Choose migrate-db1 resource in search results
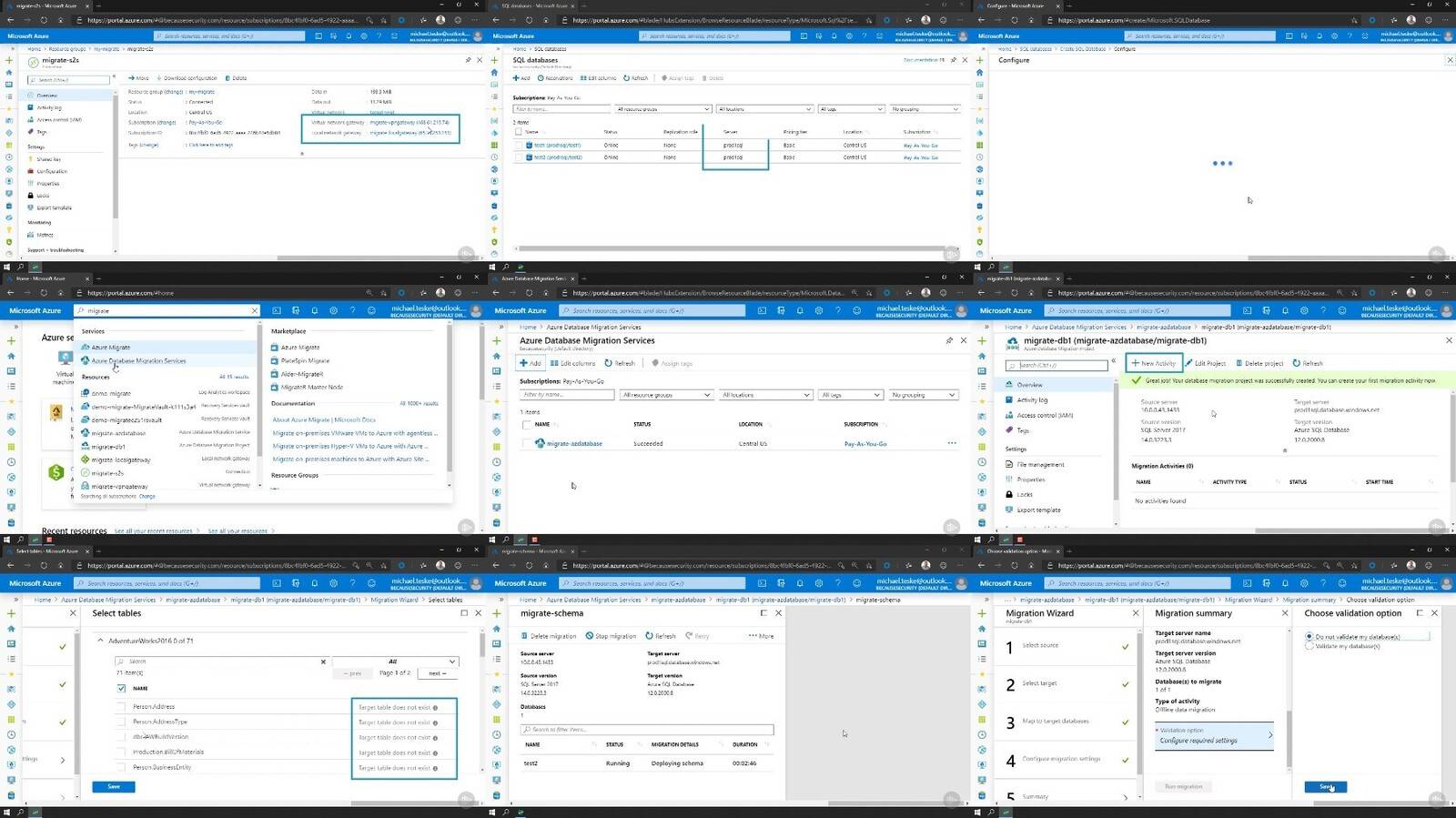This screenshot has width=1456, height=818. (x=108, y=447)
